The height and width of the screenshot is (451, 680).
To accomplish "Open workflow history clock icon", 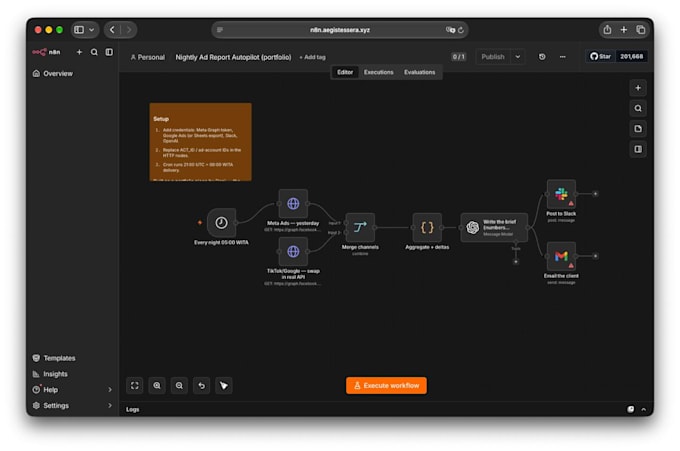I will click(542, 57).
